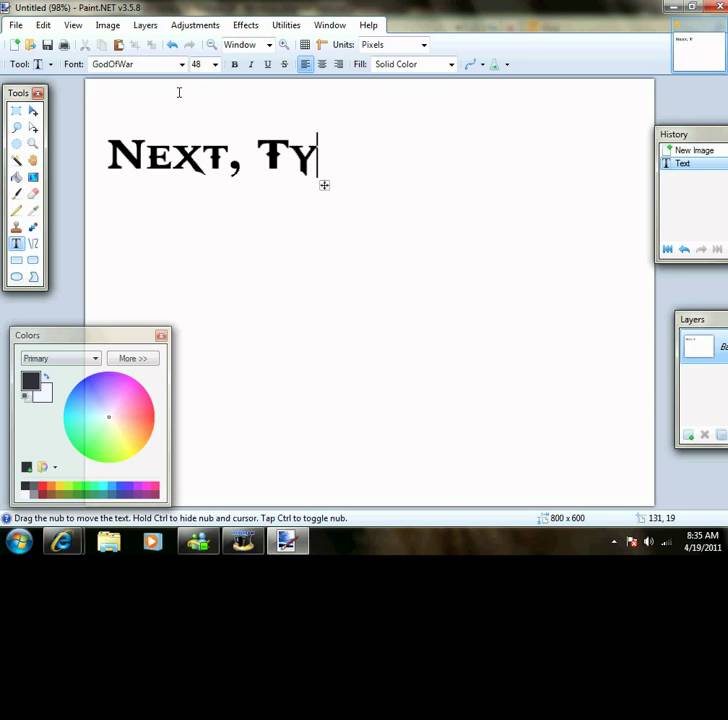Open the zoom level dropdown showing Window
The image size is (728, 720).
point(248,45)
